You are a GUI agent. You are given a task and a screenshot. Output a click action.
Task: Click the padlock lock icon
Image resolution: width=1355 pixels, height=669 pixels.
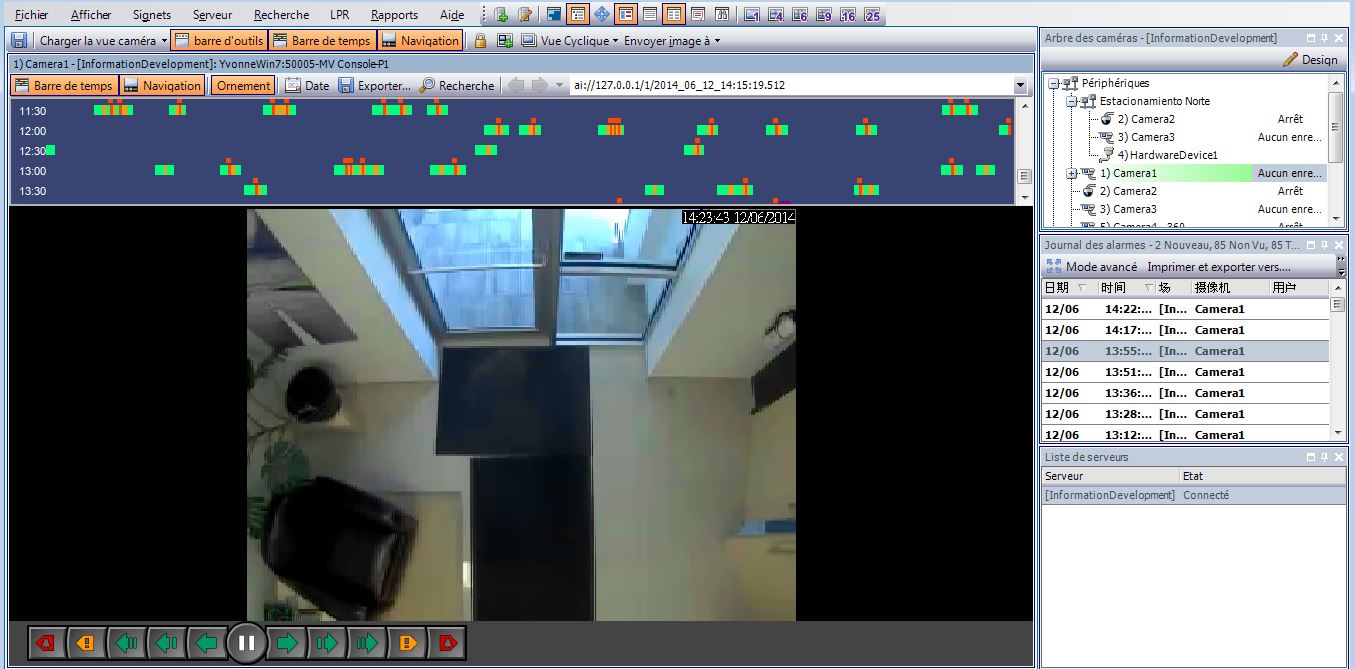(x=480, y=41)
